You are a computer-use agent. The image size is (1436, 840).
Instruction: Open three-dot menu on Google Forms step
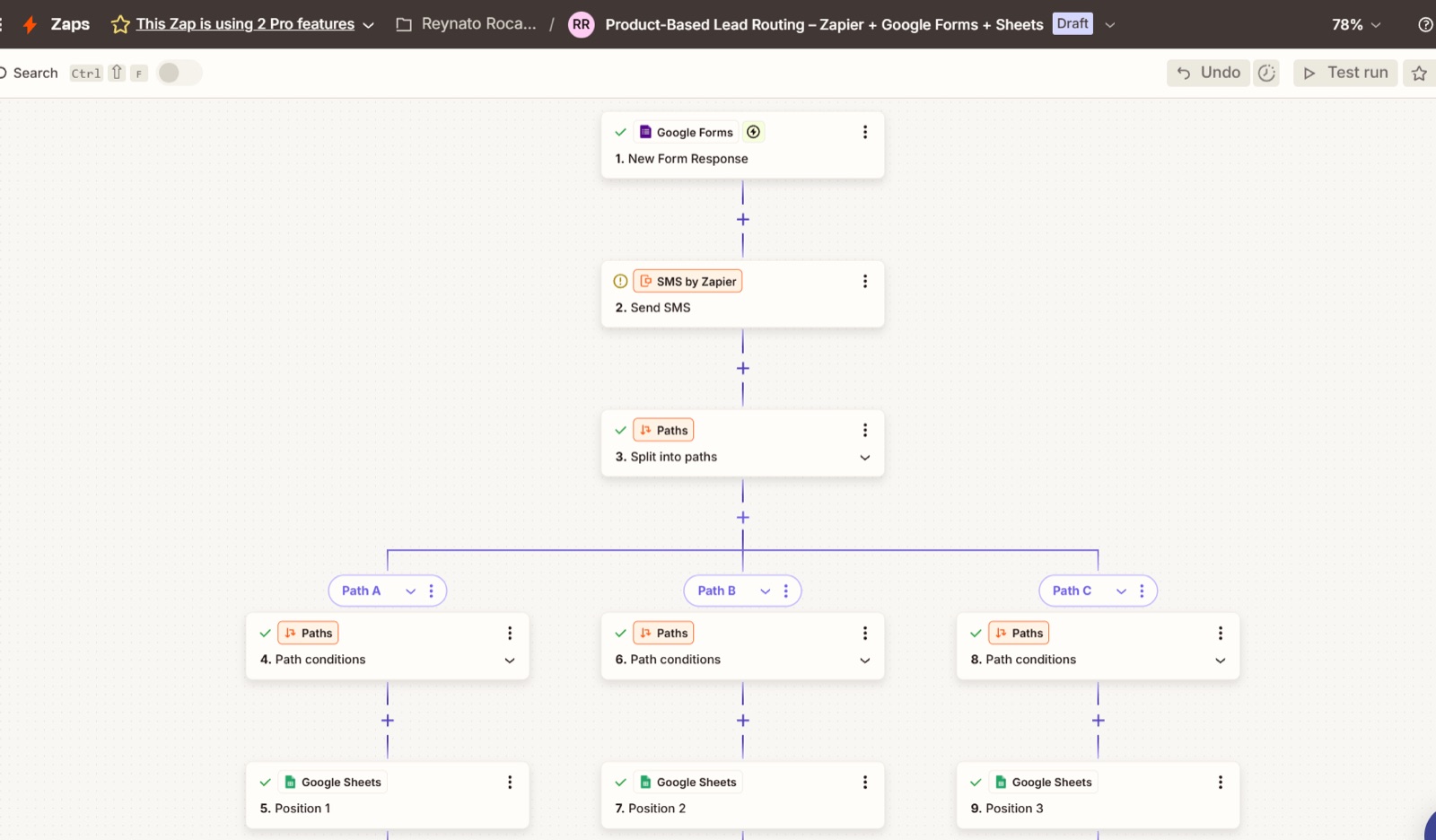[x=865, y=132]
